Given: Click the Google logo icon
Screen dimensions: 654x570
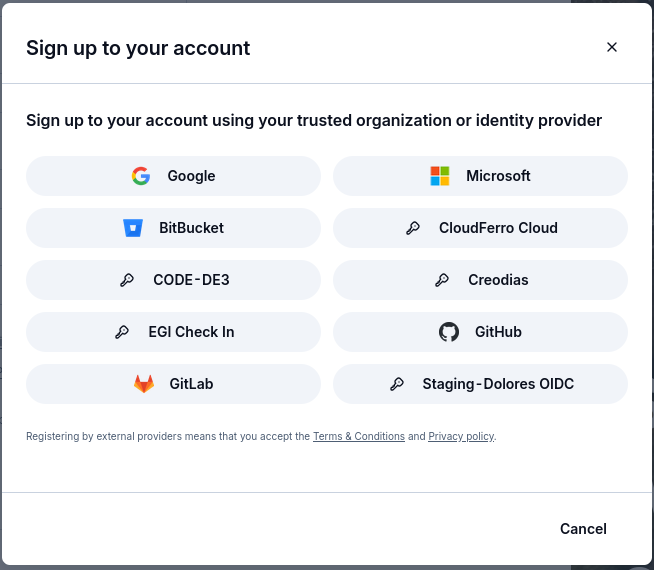Looking at the screenshot, I should (141, 176).
